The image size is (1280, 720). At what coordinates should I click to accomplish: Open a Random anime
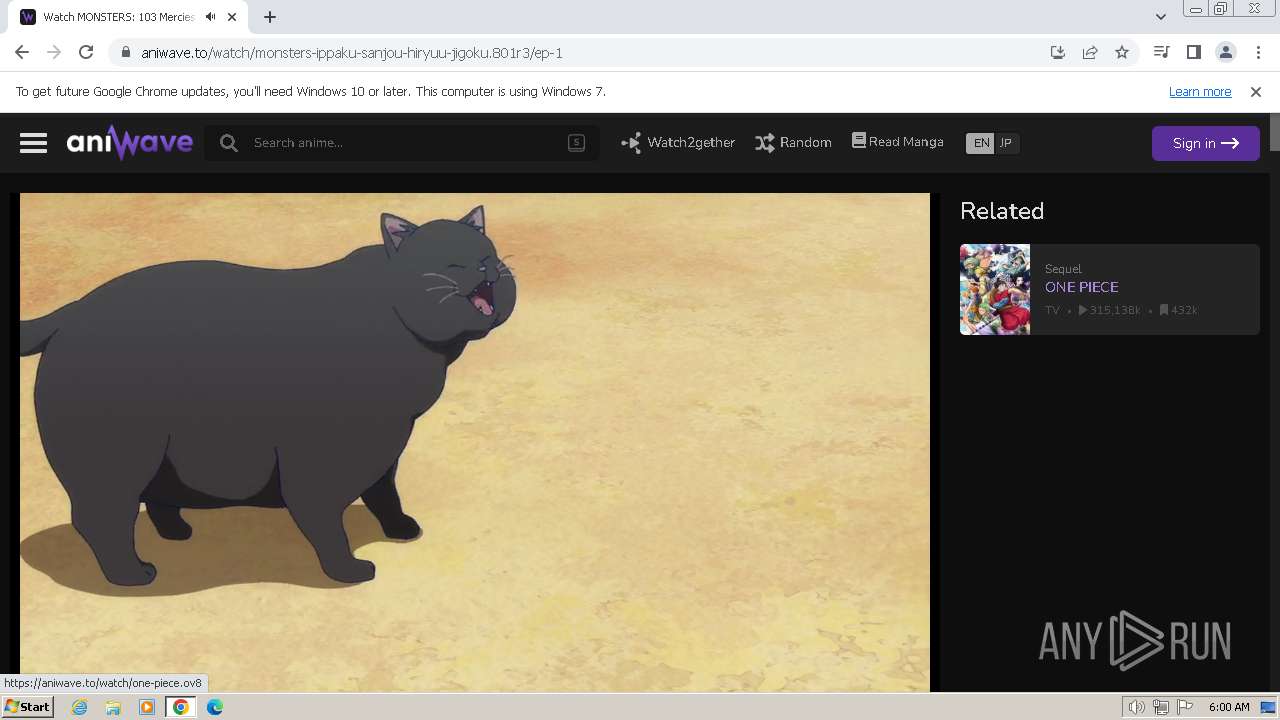pyautogui.click(x=793, y=143)
